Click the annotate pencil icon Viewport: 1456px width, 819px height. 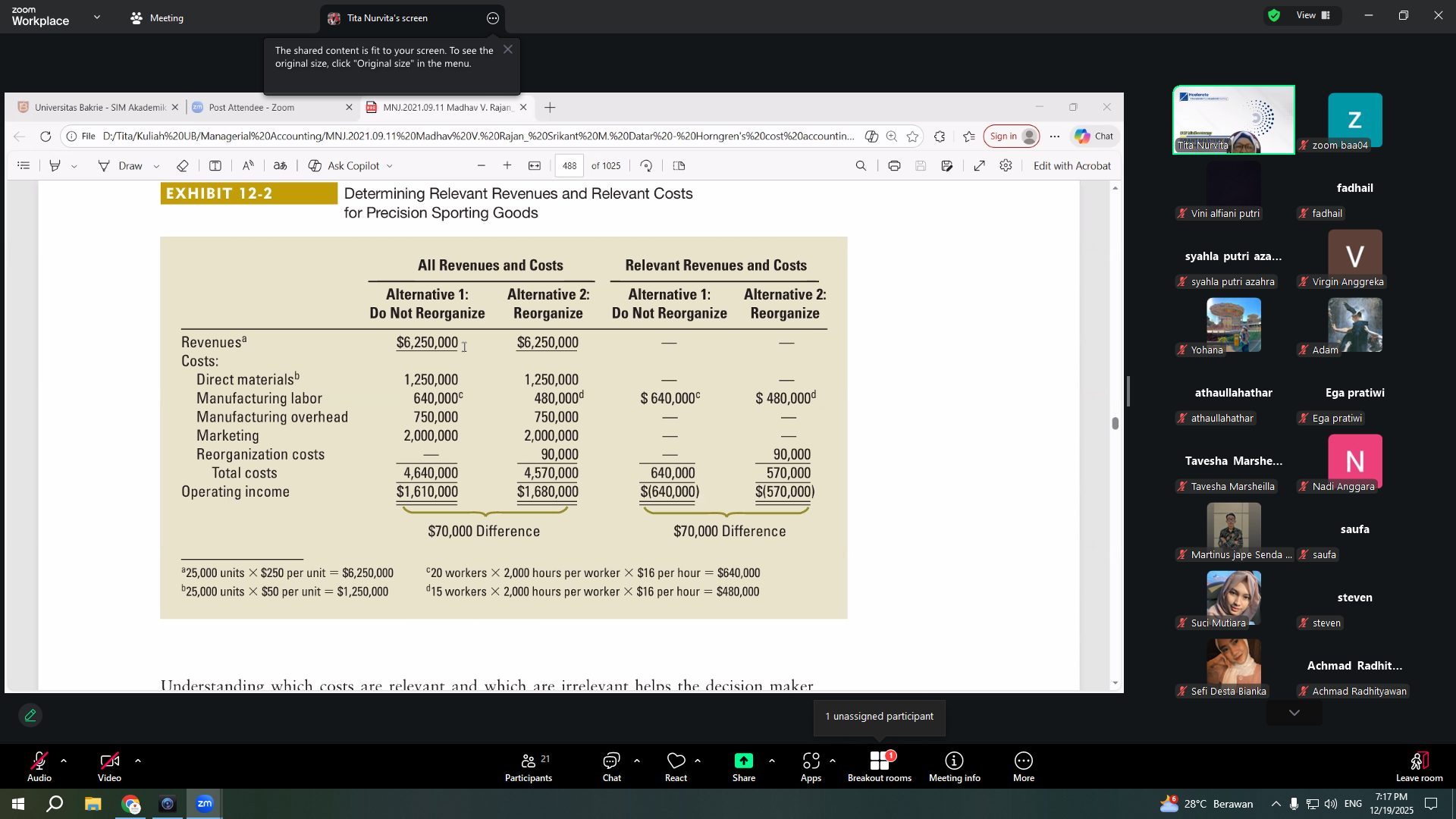(30, 715)
